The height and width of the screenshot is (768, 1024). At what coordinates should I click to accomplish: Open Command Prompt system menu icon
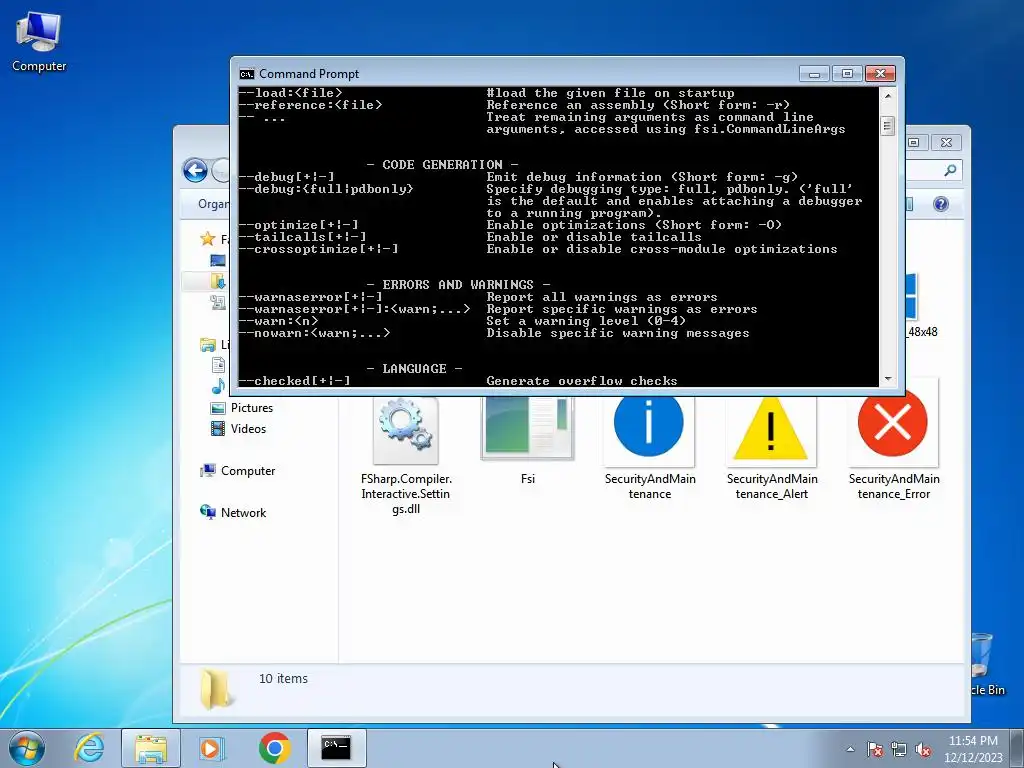coord(246,74)
